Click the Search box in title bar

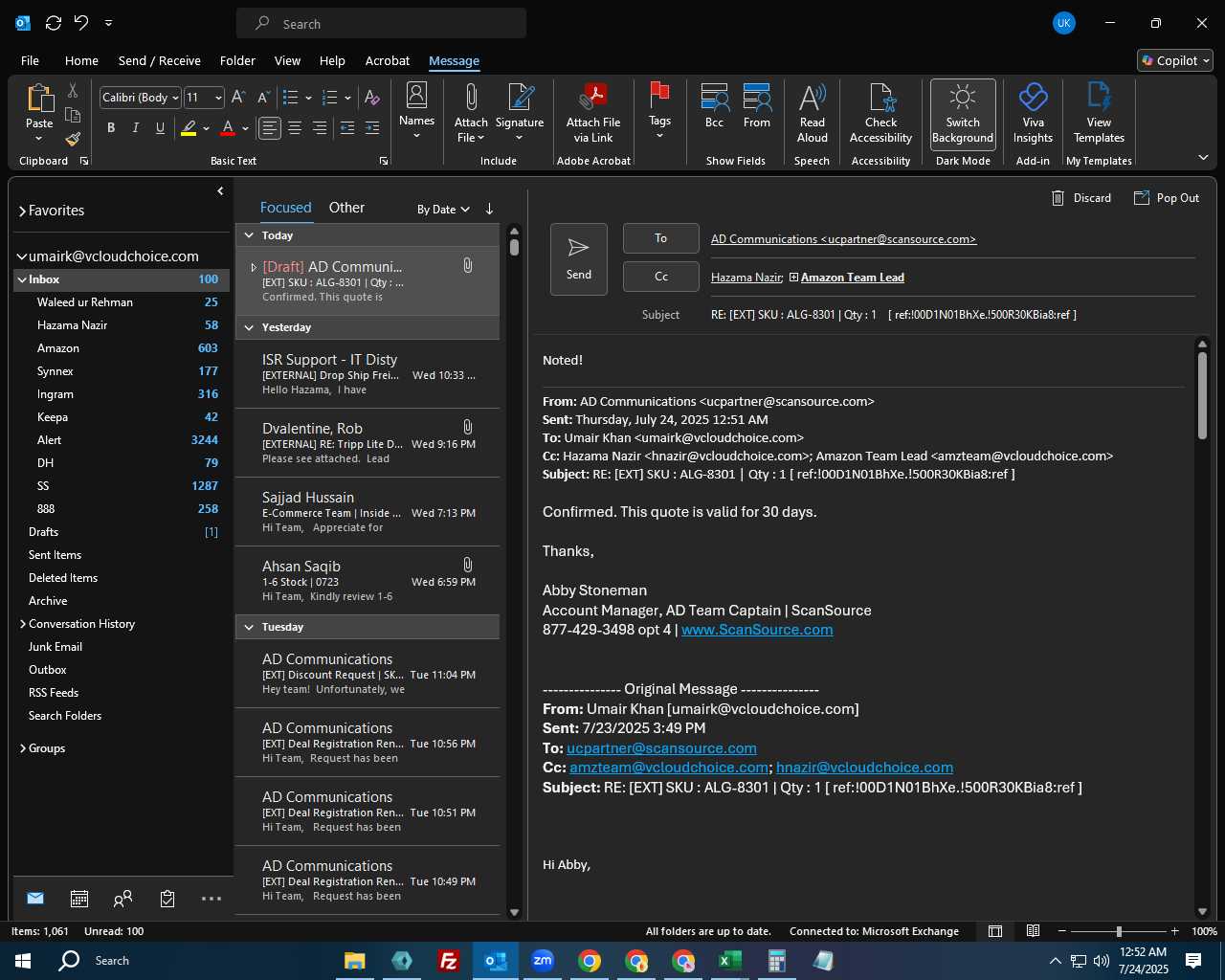[381, 24]
